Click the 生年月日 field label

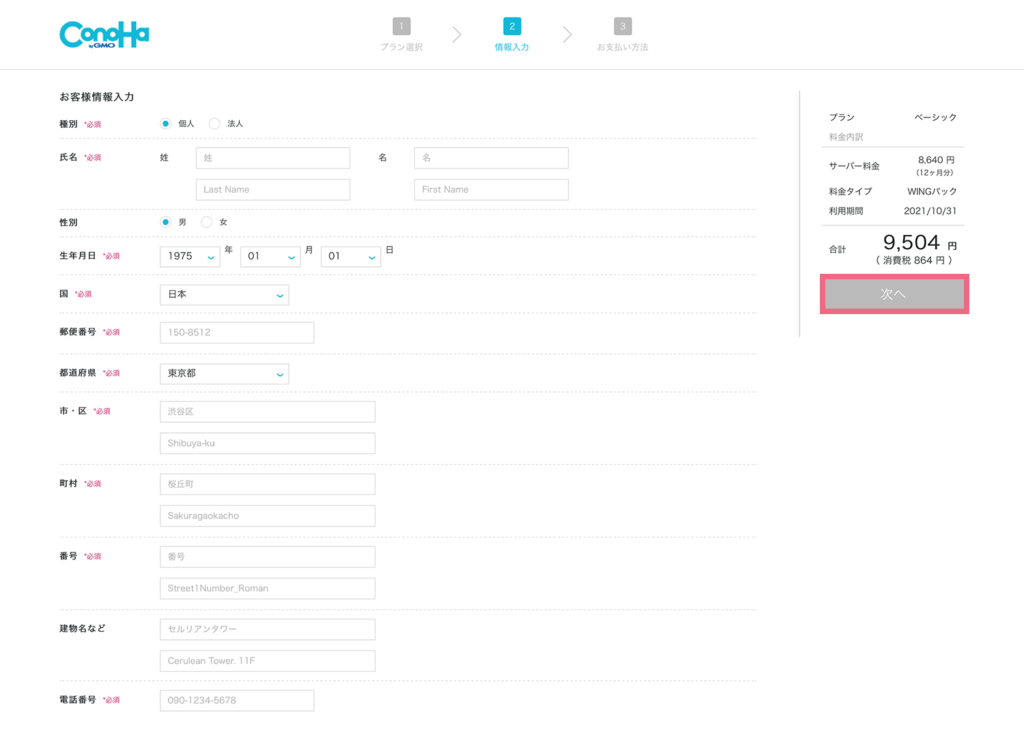pos(78,256)
